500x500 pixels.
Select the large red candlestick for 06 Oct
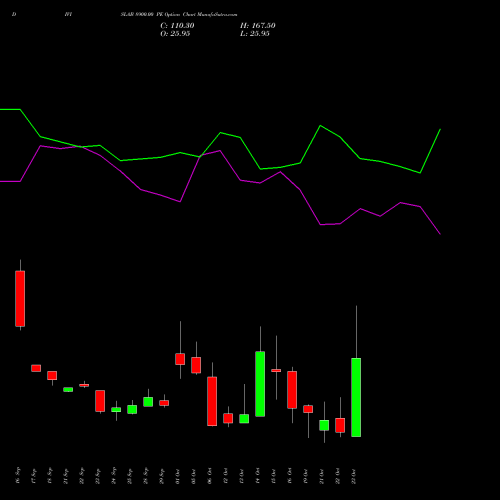click(x=212, y=401)
